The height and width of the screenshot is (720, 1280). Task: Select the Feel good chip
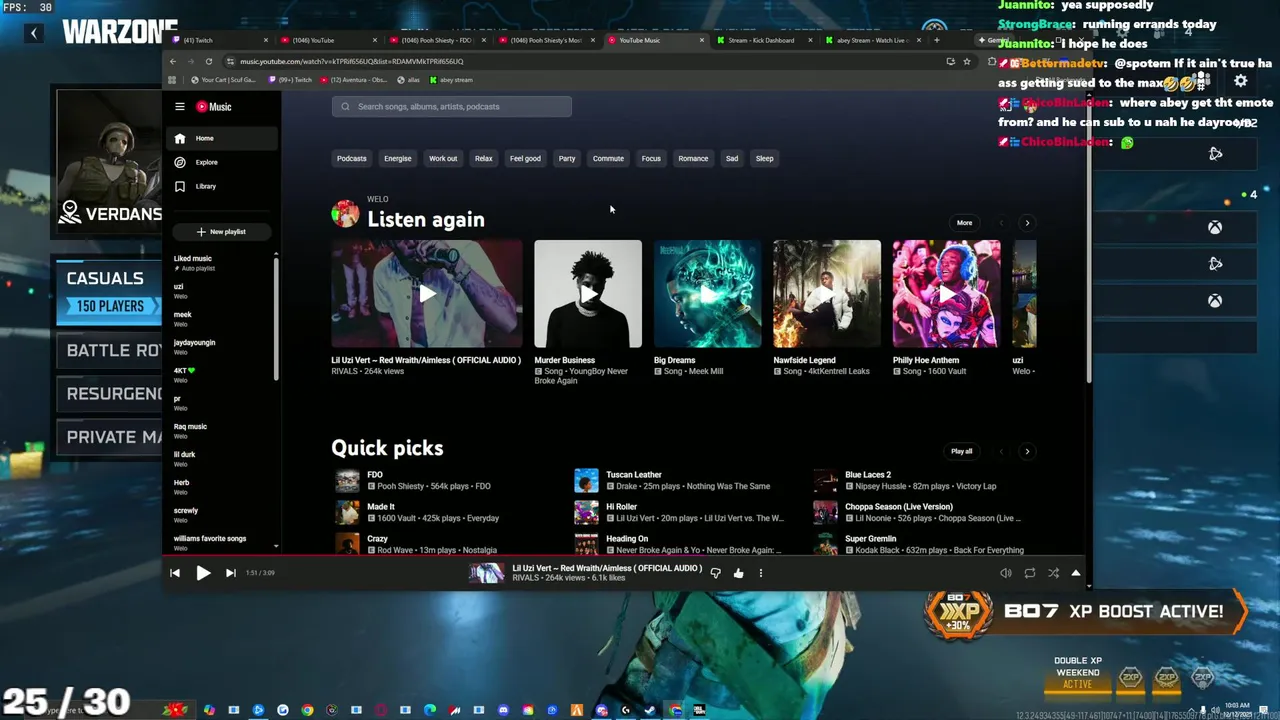[525, 158]
